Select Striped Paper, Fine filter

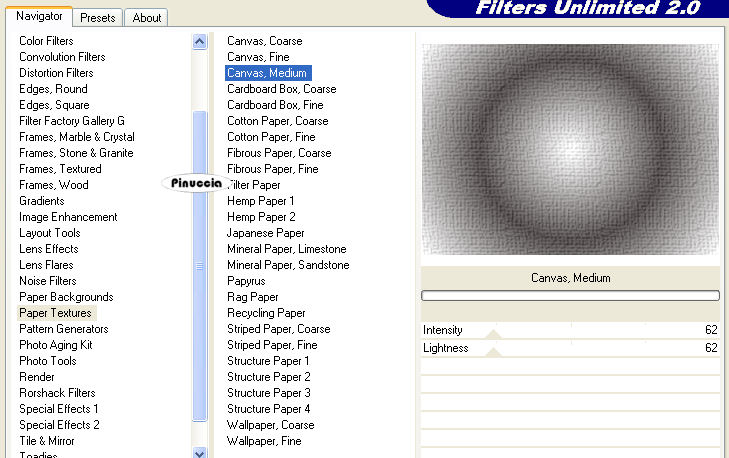click(x=272, y=345)
